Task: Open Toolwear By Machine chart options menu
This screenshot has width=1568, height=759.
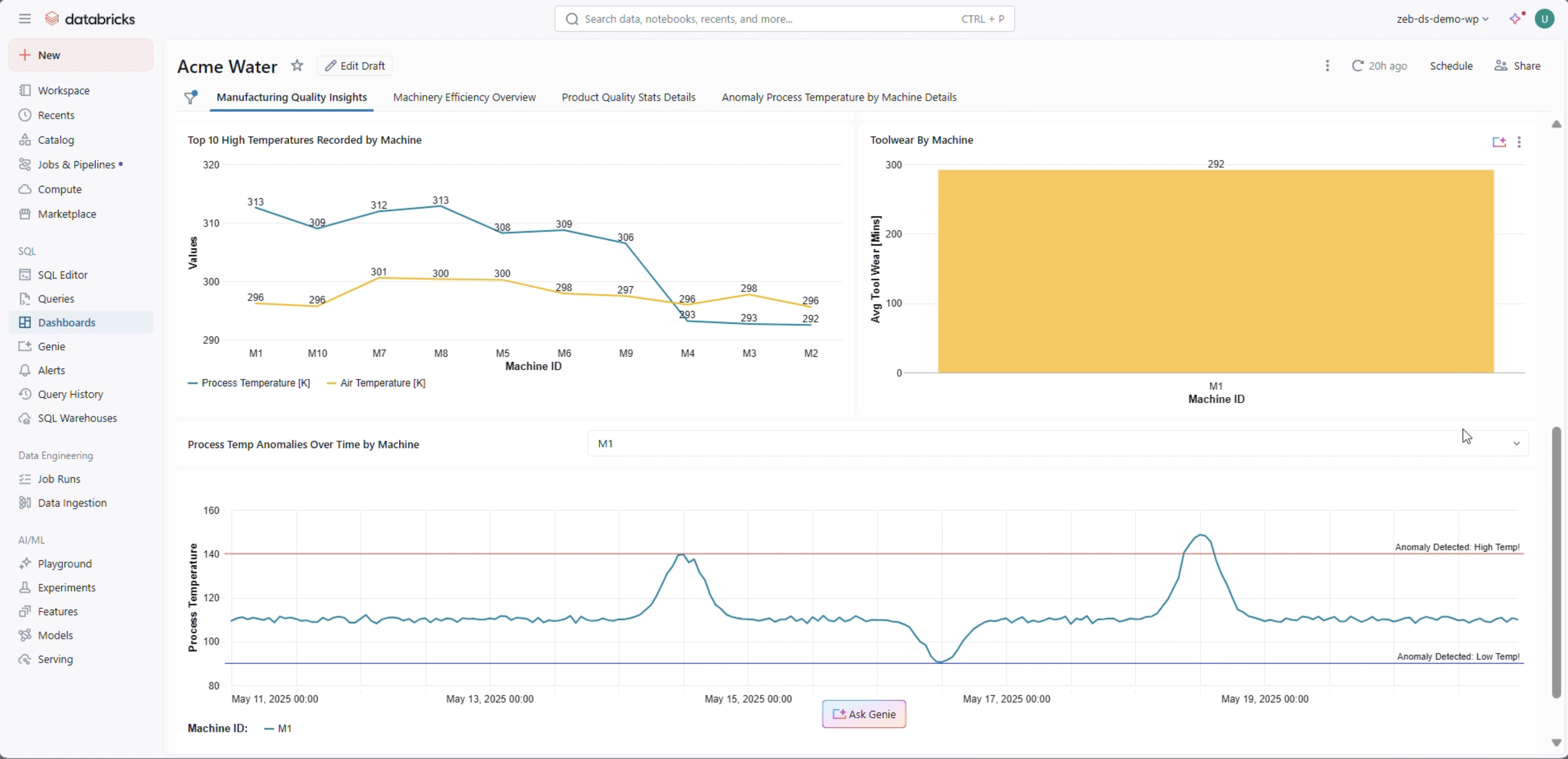Action: point(1519,142)
